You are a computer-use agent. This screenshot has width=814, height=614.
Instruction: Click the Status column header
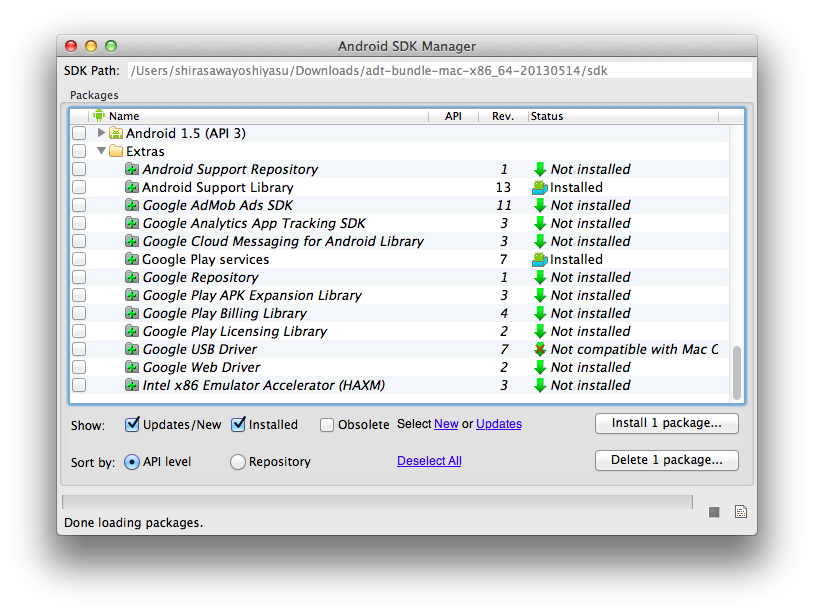(623, 116)
